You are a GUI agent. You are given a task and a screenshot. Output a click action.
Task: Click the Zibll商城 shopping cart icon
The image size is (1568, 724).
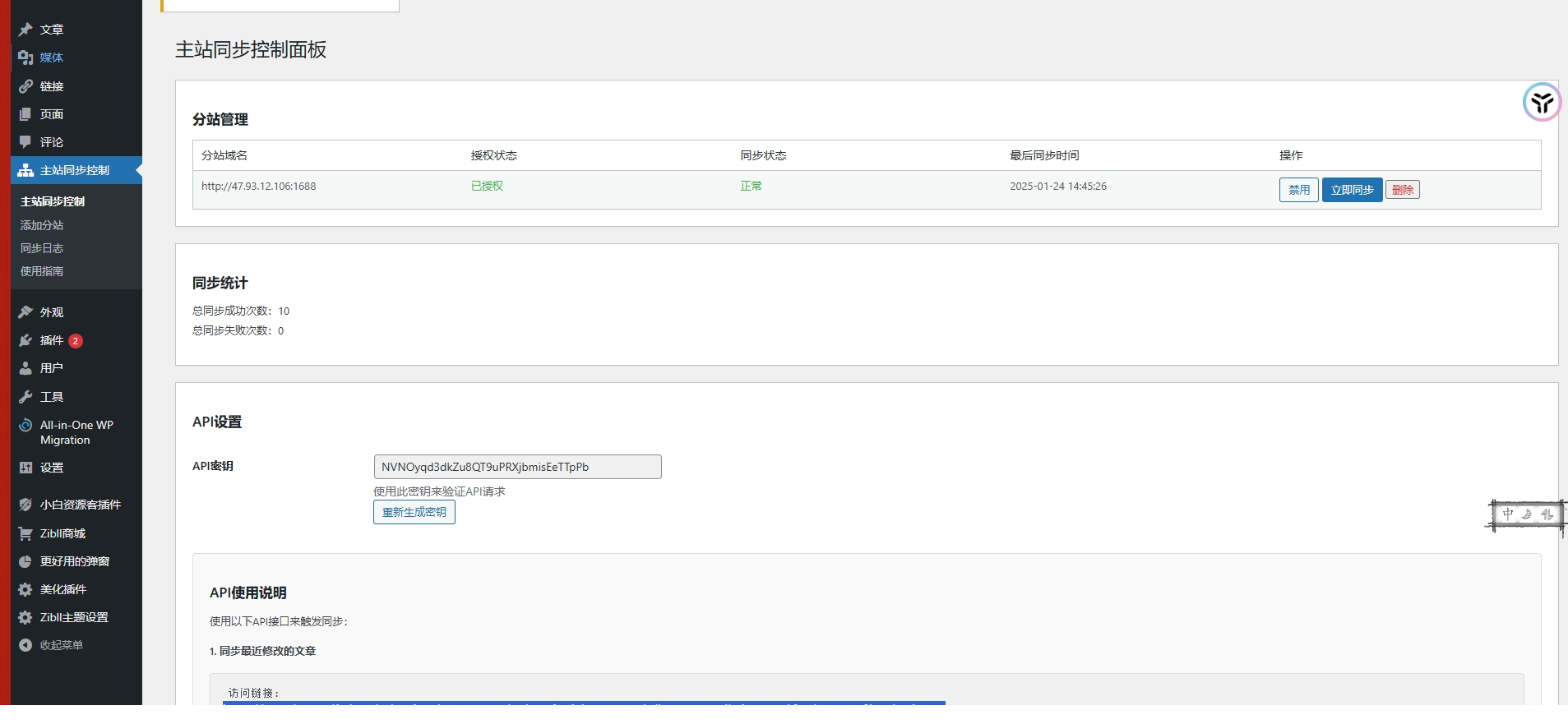point(25,533)
